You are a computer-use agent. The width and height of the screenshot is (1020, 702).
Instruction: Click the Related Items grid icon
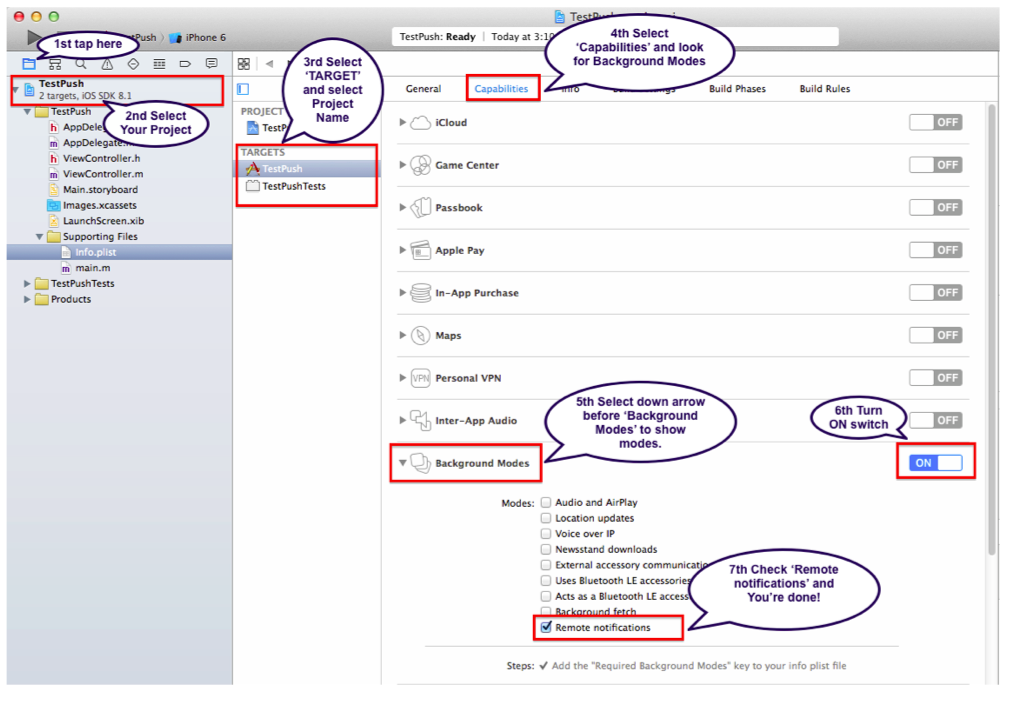244,64
